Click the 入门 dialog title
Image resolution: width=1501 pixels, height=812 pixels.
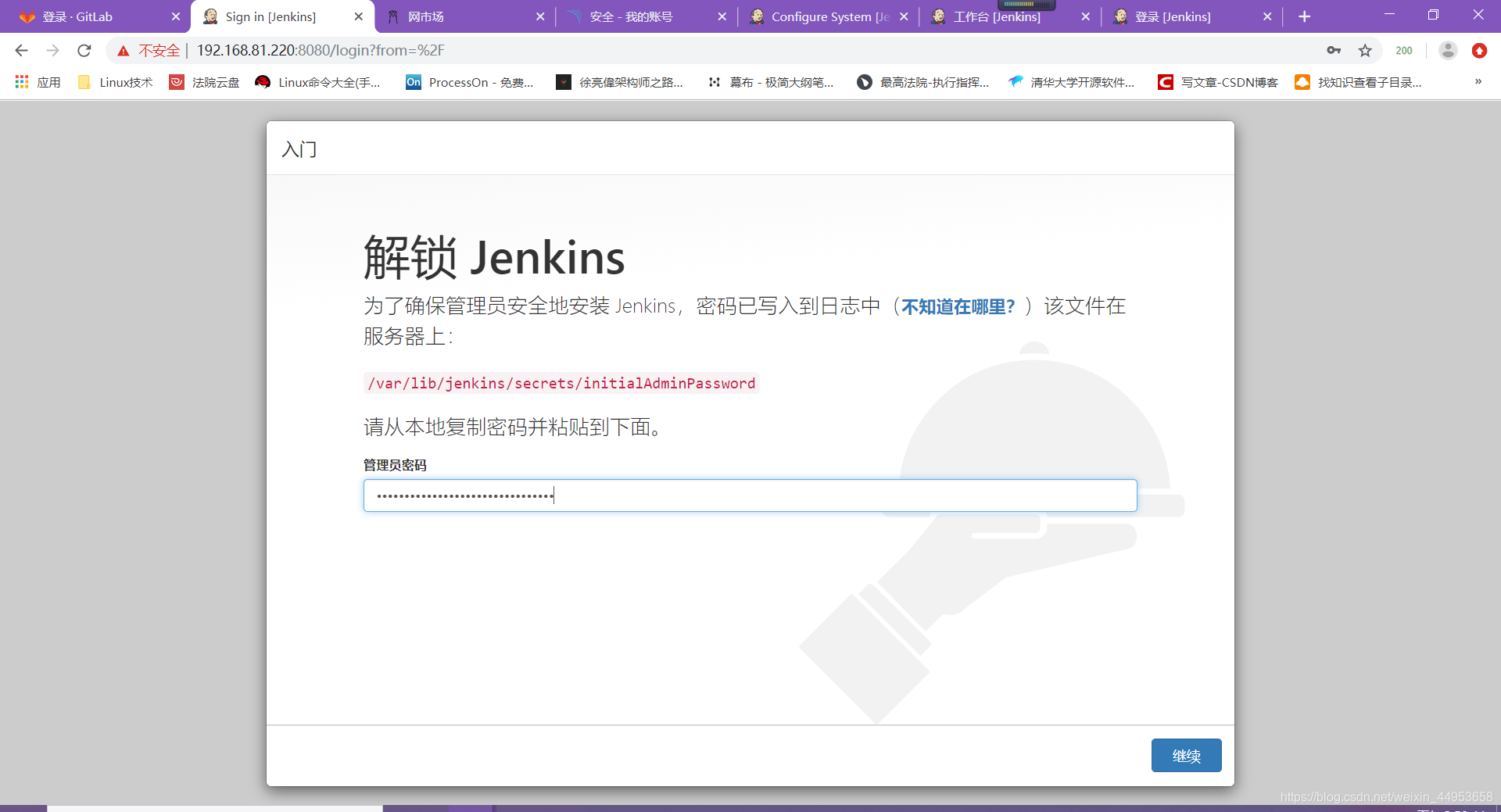point(299,149)
